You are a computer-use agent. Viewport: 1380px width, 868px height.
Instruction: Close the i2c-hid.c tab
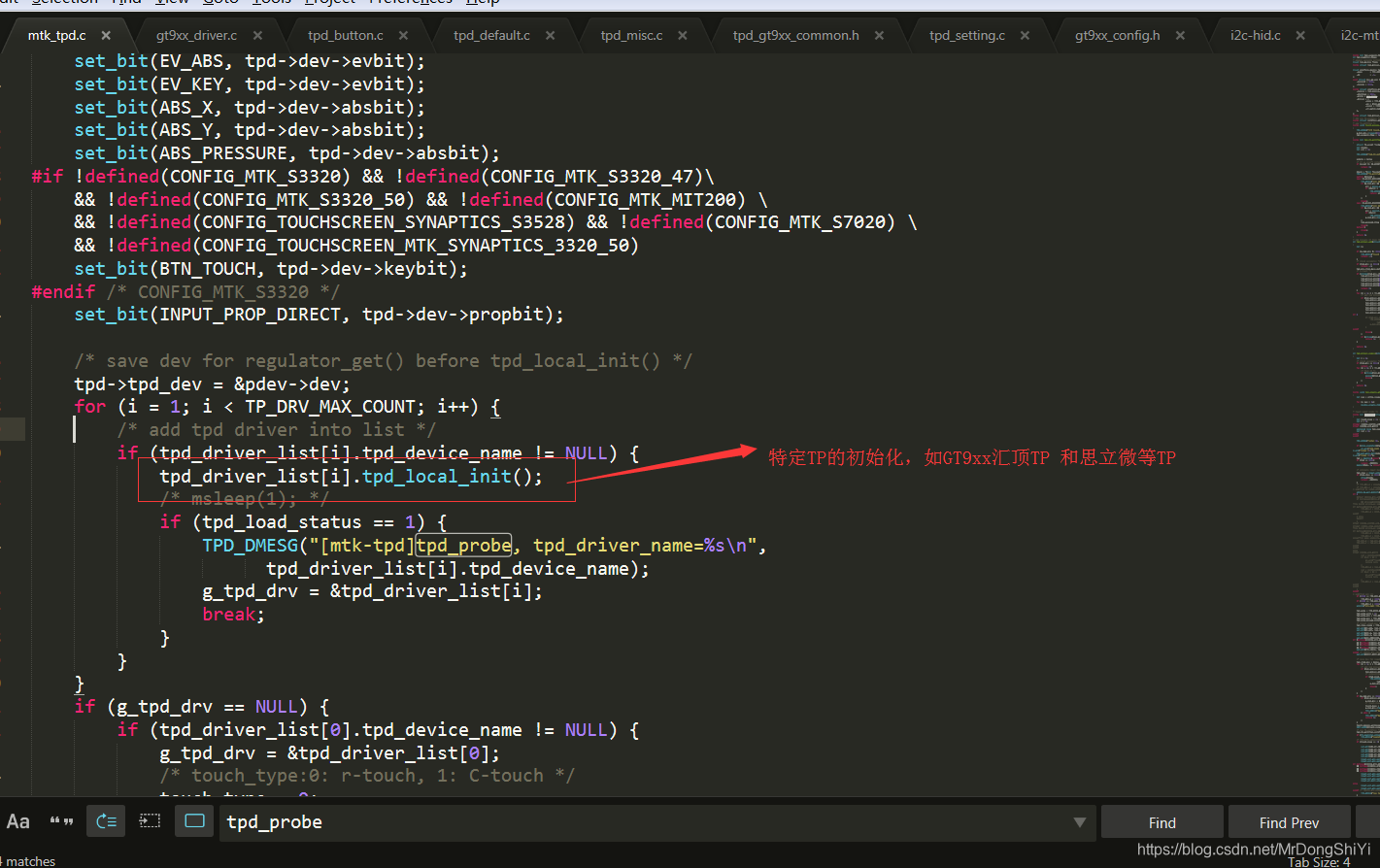point(1300,35)
